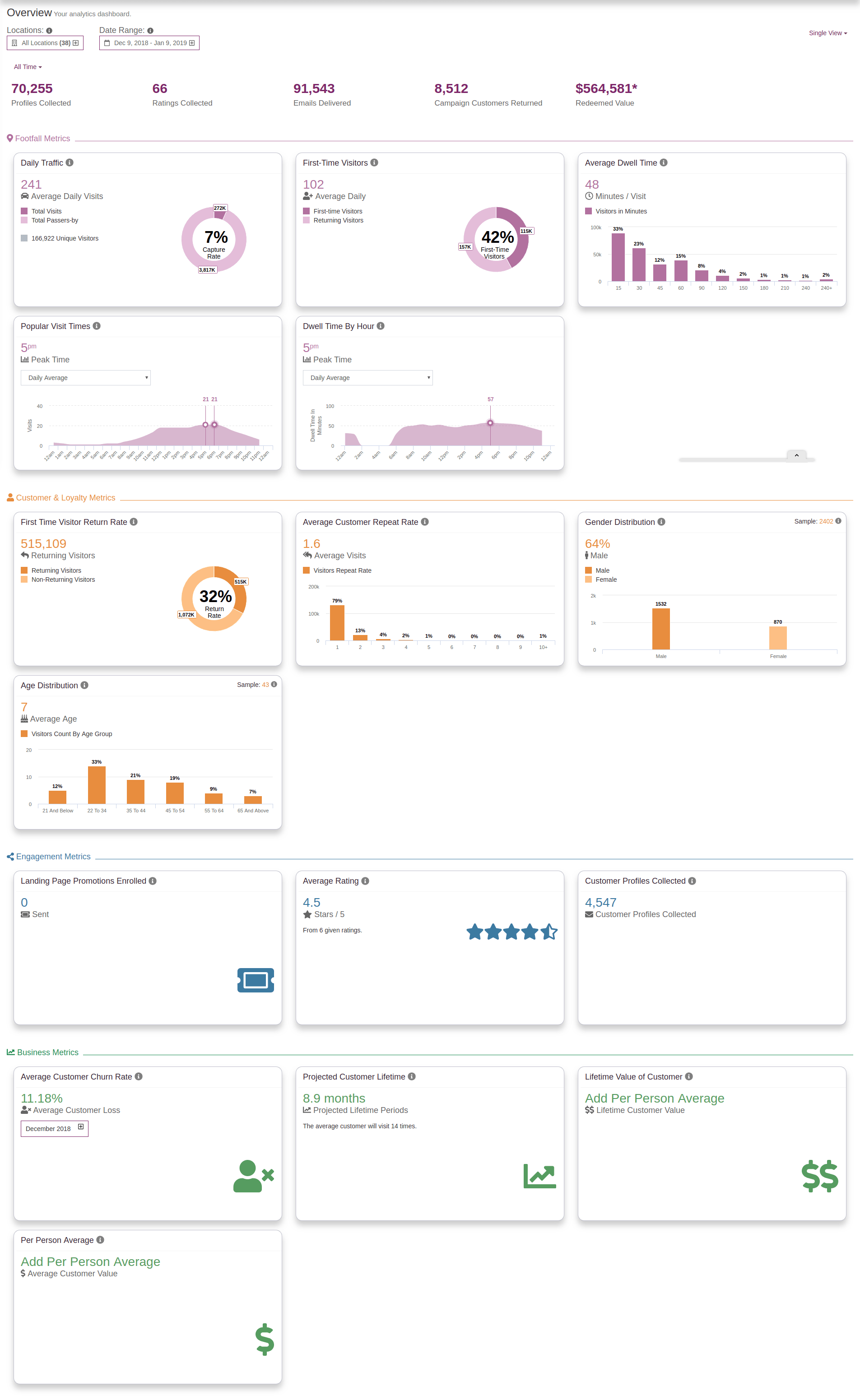This screenshot has width=860, height=1400.
Task: Click the Average Rating info icon
Action: click(x=365, y=881)
